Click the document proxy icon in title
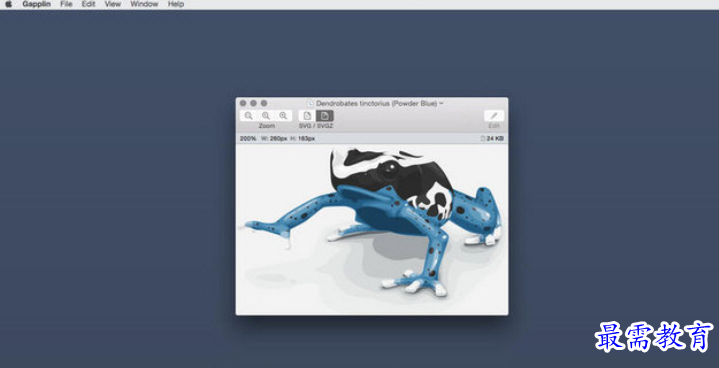Image resolution: width=719 pixels, height=368 pixels. pyautogui.click(x=310, y=104)
